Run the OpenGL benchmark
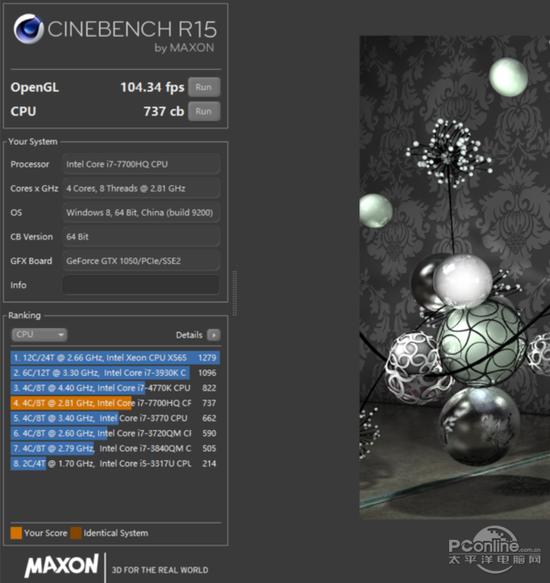The height and width of the screenshot is (583, 550). coord(204,87)
